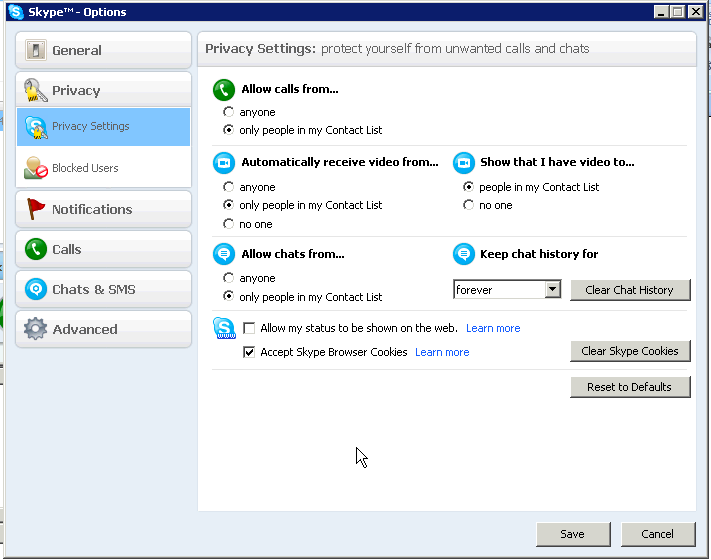
Task: Click the Chats & SMS bubble icon
Action: pyautogui.click(x=36, y=289)
